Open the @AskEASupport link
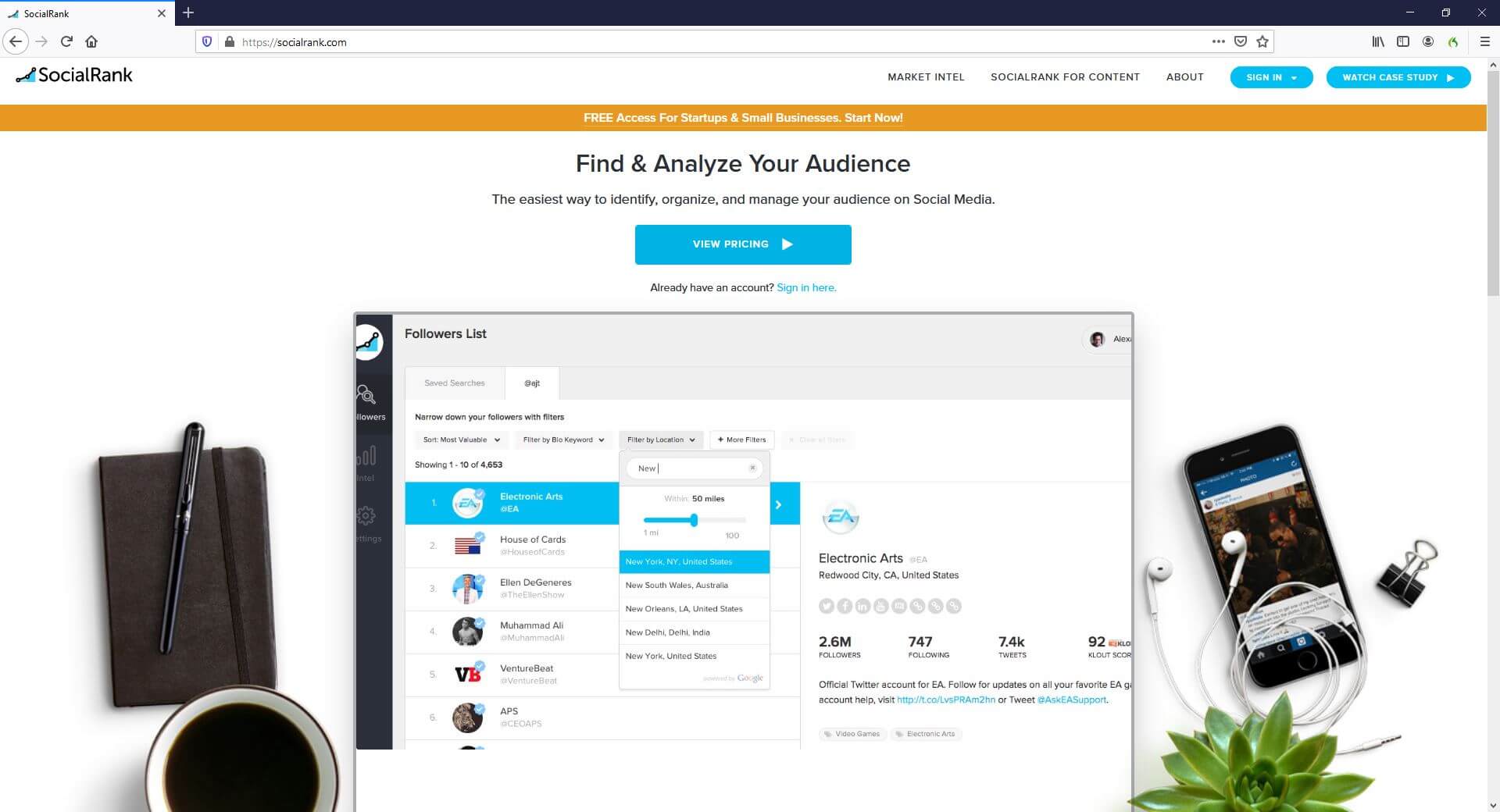Image resolution: width=1500 pixels, height=812 pixels. click(x=1072, y=700)
